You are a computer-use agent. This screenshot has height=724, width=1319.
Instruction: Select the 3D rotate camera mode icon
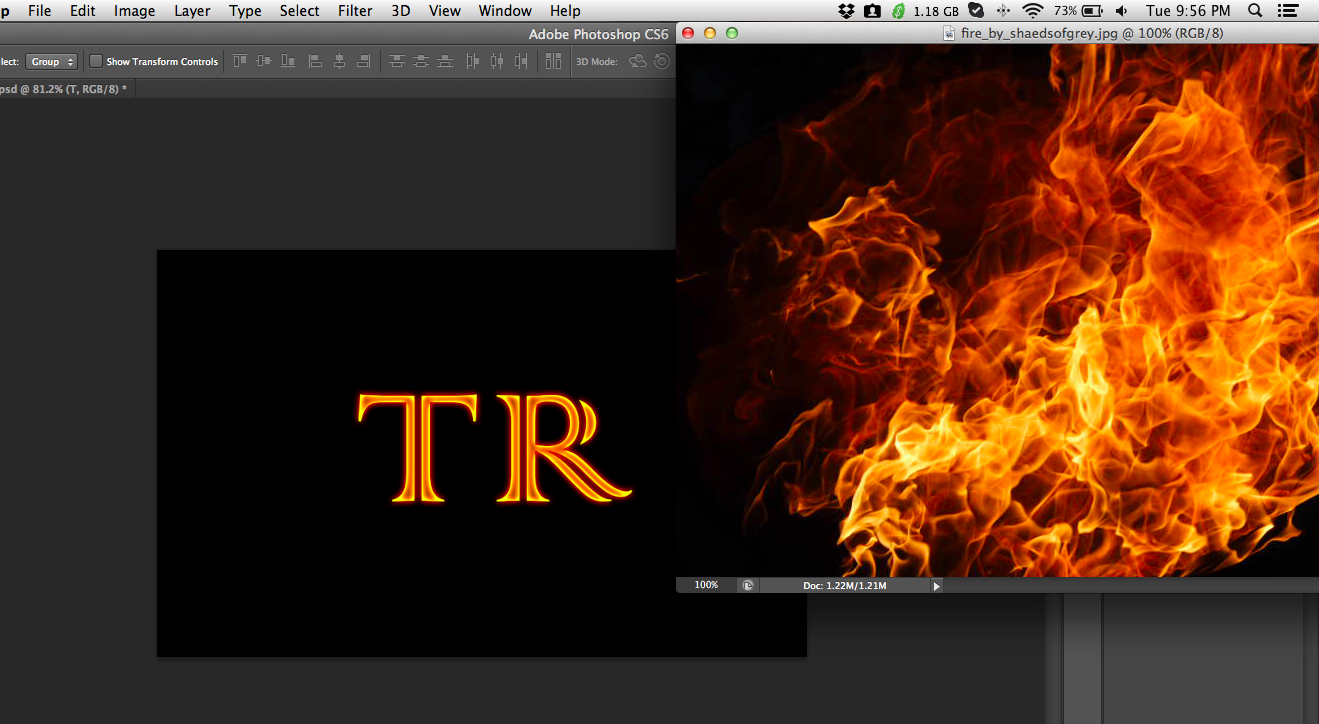tap(637, 61)
